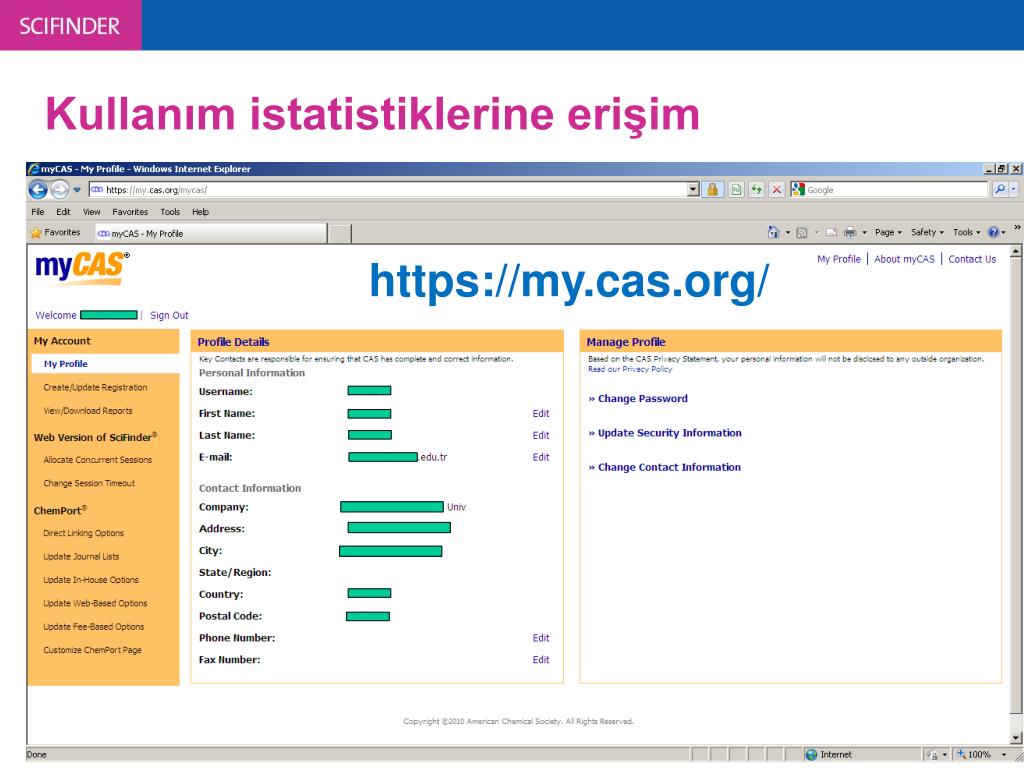The height and width of the screenshot is (768, 1024).
Task: Open the Read our Privacy Policy link
Action: (x=630, y=369)
